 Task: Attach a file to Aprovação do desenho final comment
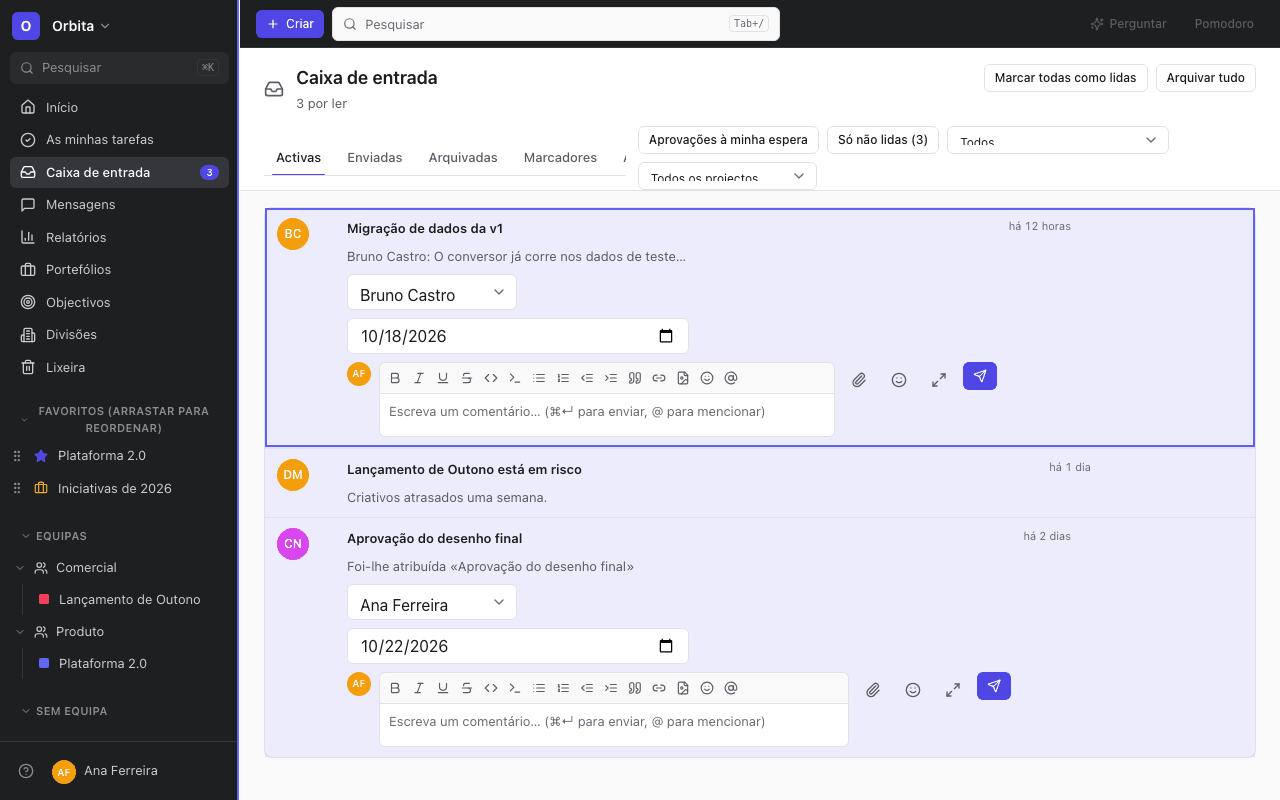pos(873,690)
